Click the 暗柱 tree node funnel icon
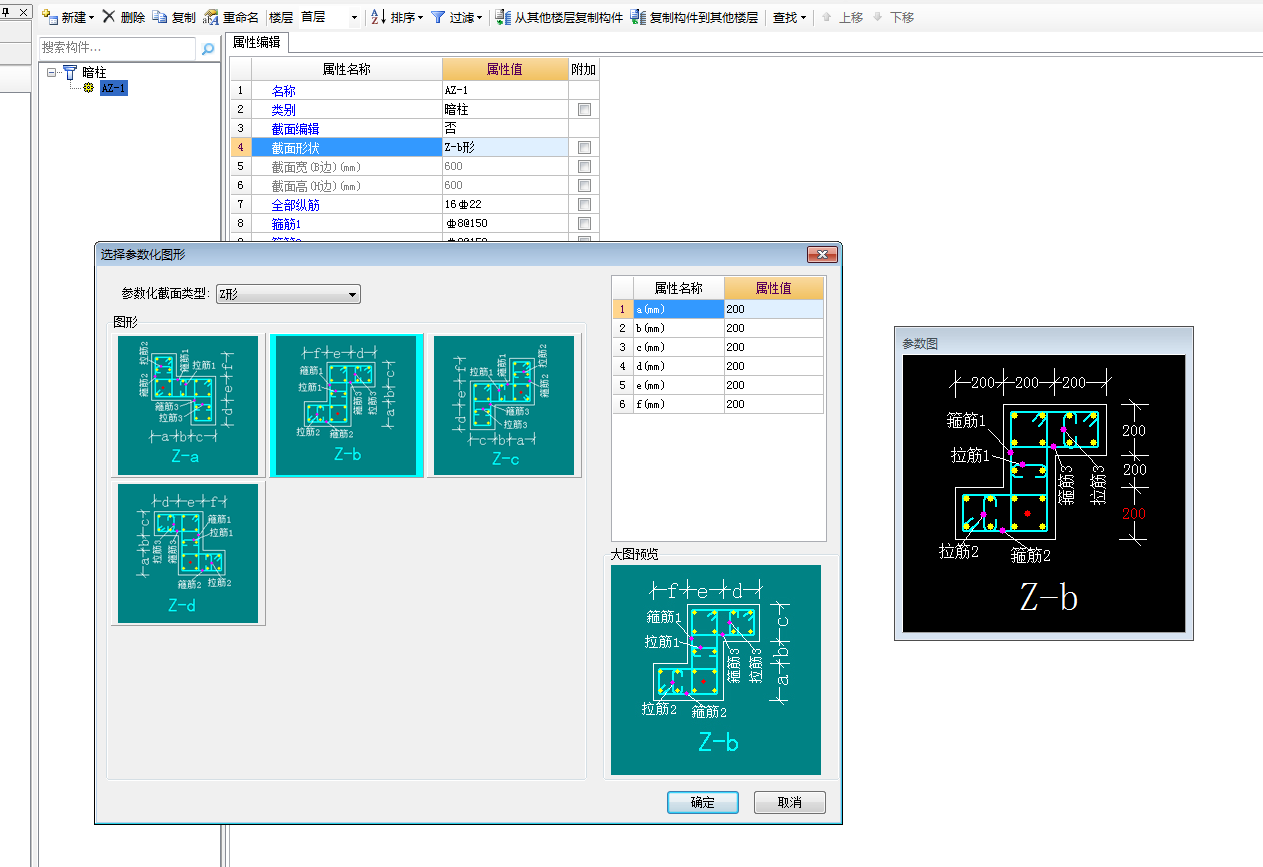Screen dimensions: 1263x867 click(69, 72)
